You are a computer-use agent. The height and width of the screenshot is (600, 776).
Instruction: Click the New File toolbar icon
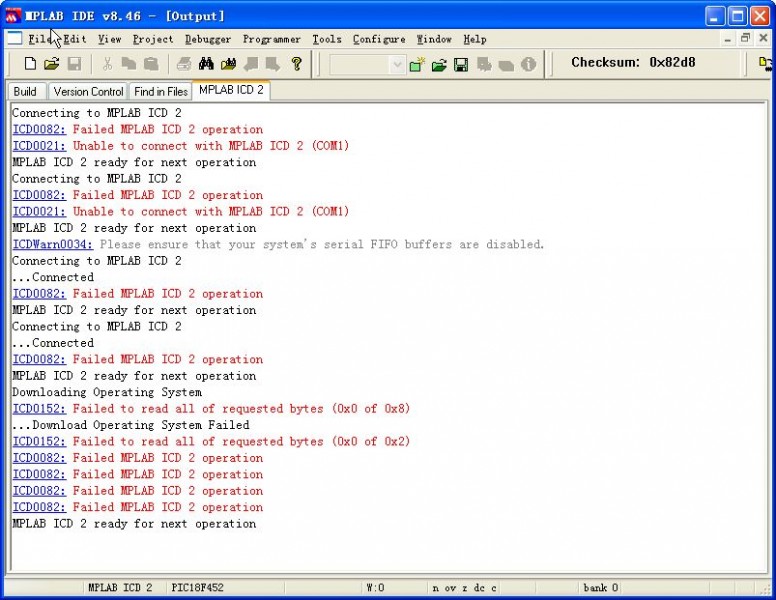coord(30,64)
